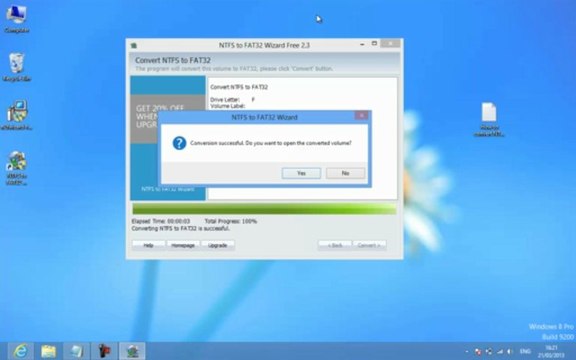Viewport: 576px width, 360px height.
Task: Click the 'Elapsed Time' status text
Action: pos(161,221)
